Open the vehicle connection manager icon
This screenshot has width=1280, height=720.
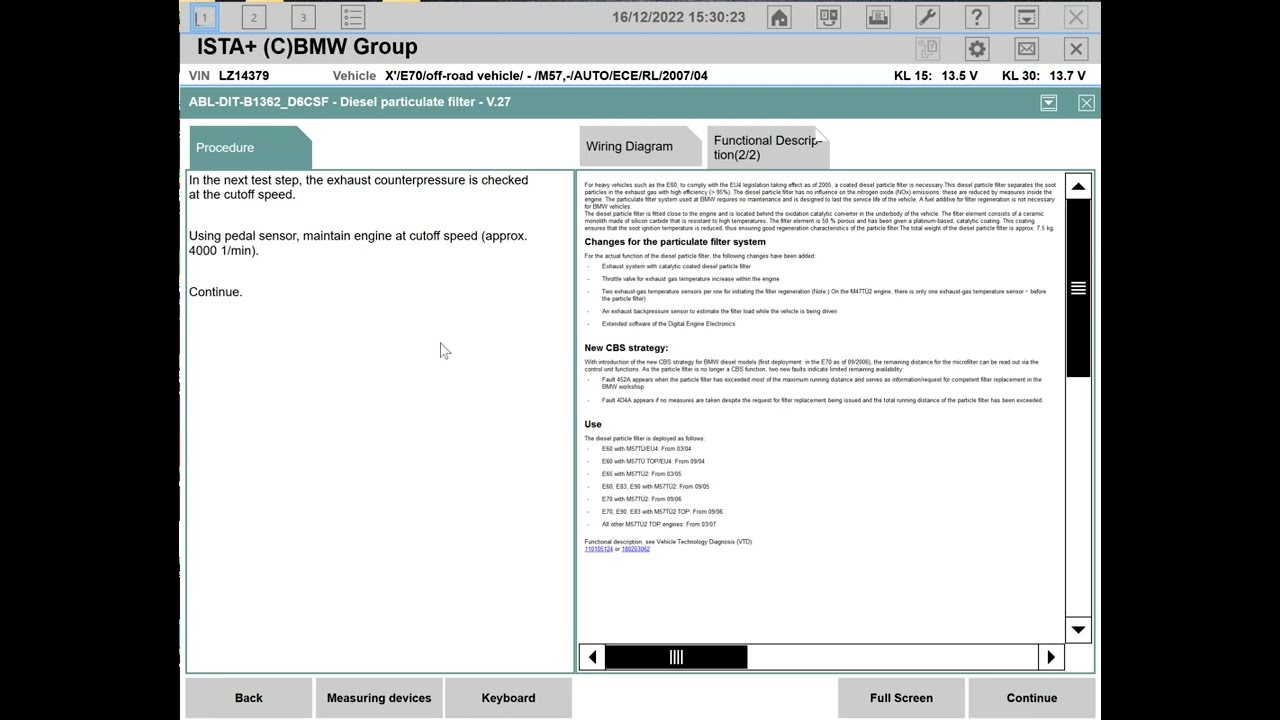point(829,17)
